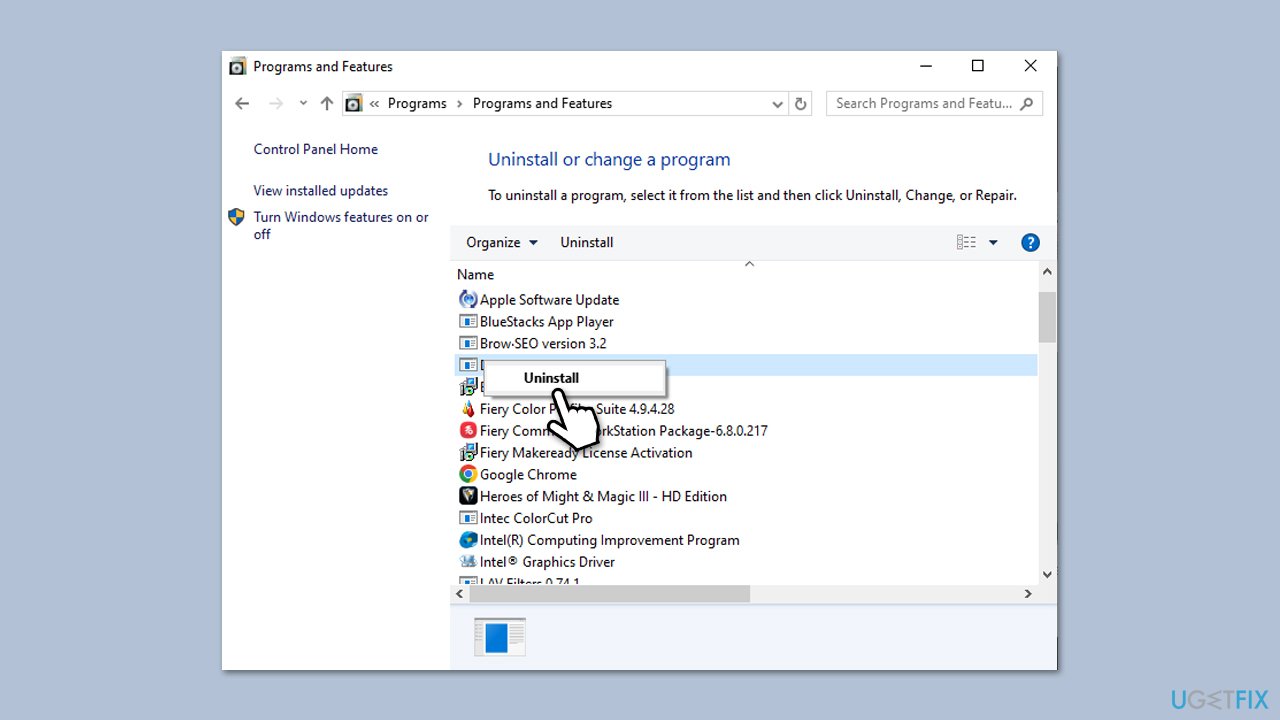1280x720 pixels.
Task: Click the Up one level arrow
Action: (x=326, y=103)
